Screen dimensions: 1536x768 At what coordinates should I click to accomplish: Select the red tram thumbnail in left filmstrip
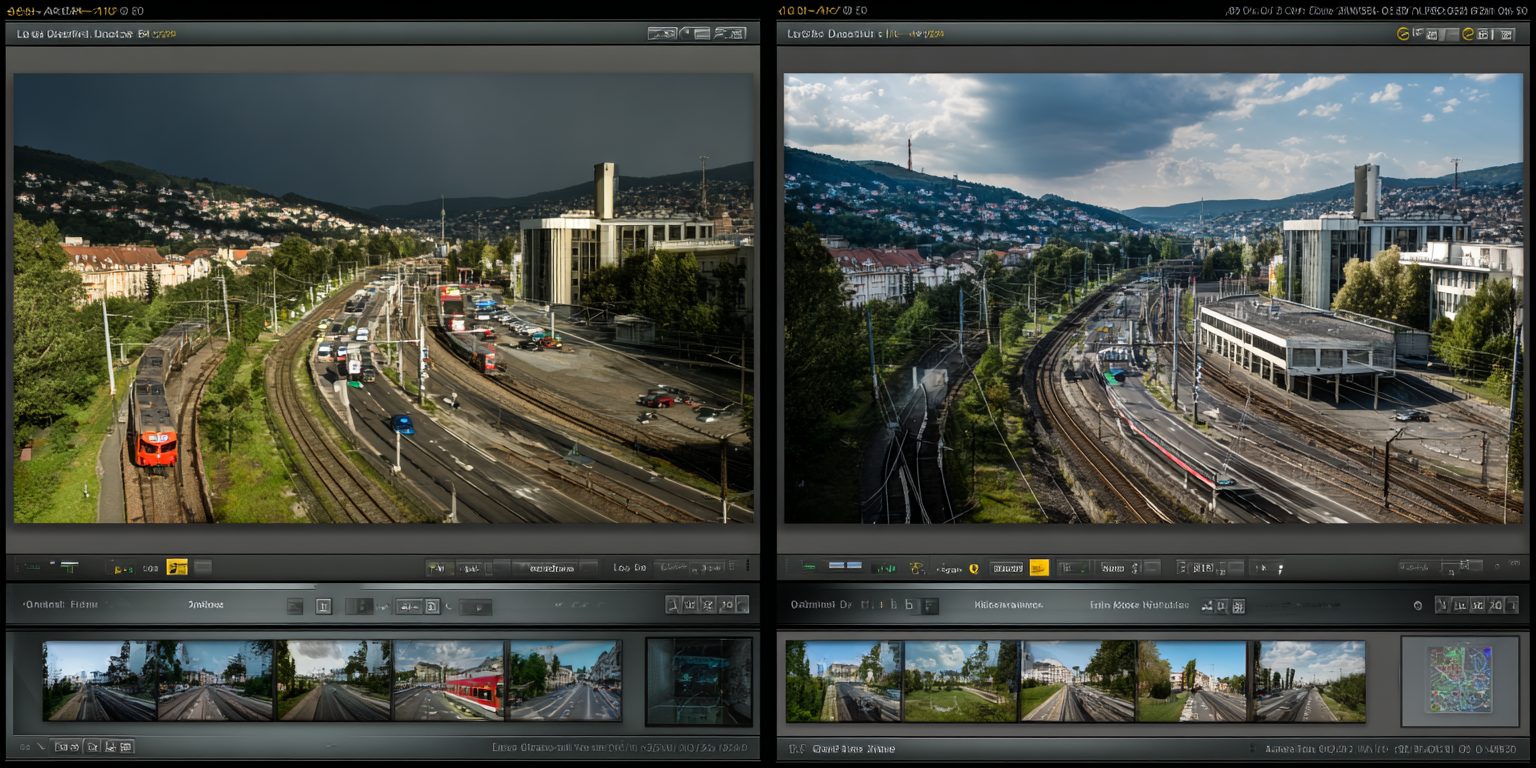(x=448, y=681)
